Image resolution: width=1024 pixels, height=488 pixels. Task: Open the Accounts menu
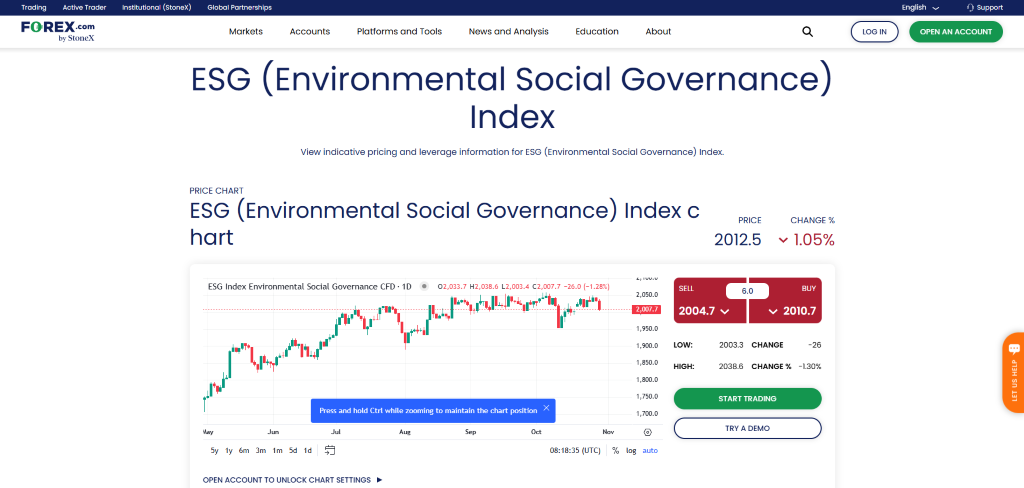pos(310,31)
